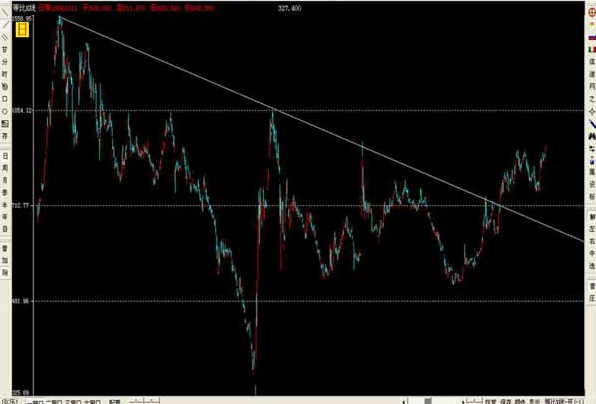Click the red target icon in right toolbar
This screenshot has width=596, height=404.
click(x=592, y=13)
